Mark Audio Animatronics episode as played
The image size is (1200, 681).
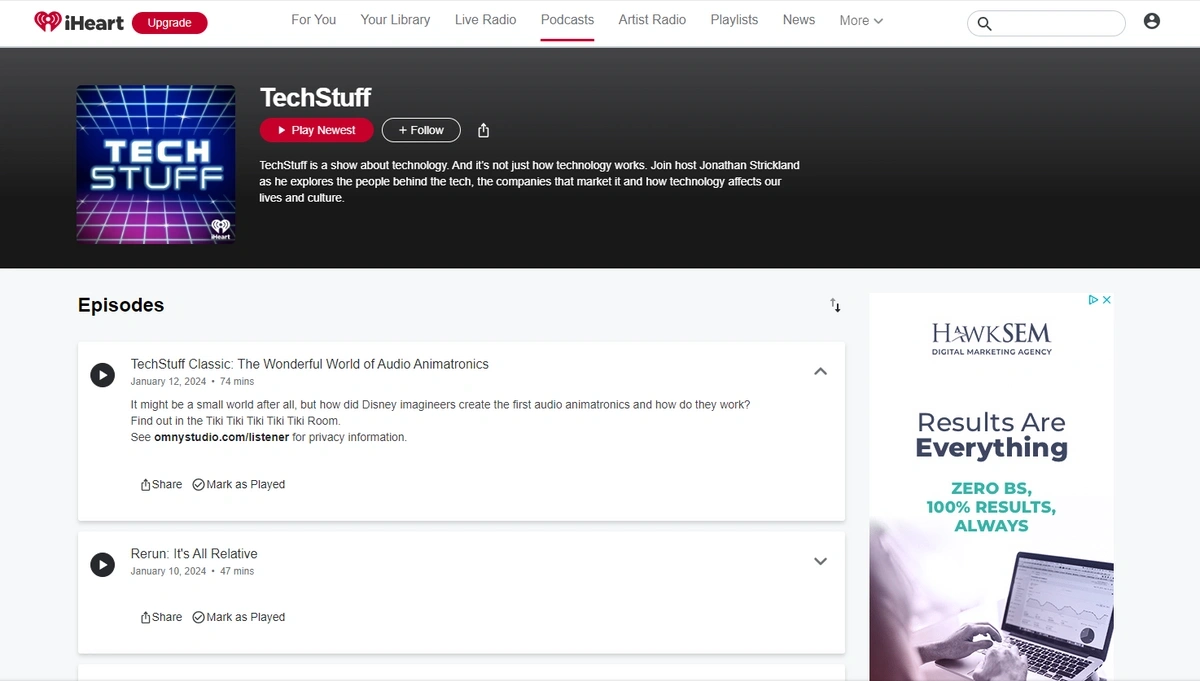pyautogui.click(x=239, y=484)
